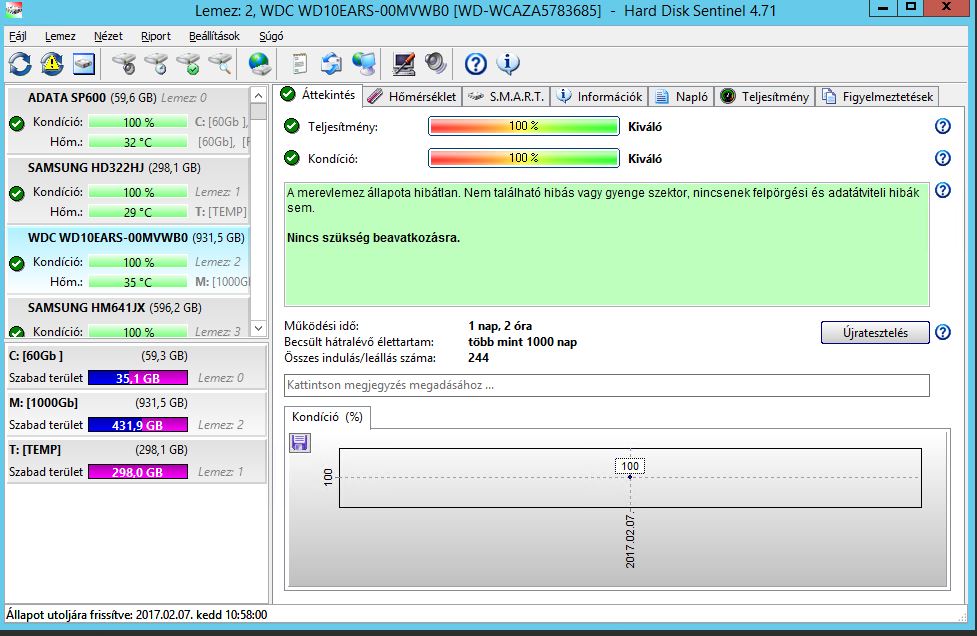Click the Teljesítmény 100 % gradient bar
The height and width of the screenshot is (636, 977).
coord(523,126)
